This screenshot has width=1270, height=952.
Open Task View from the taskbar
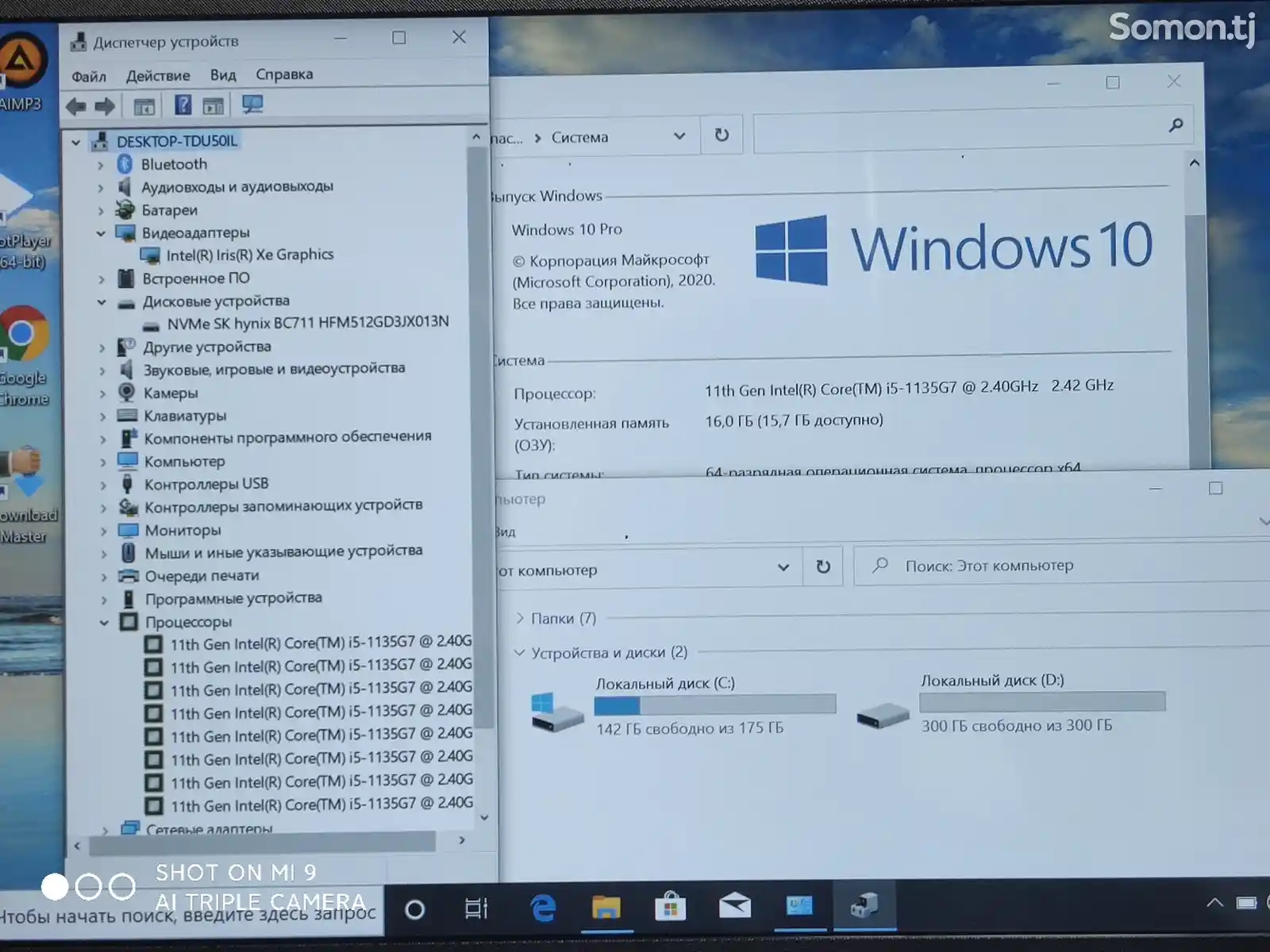(x=476, y=909)
